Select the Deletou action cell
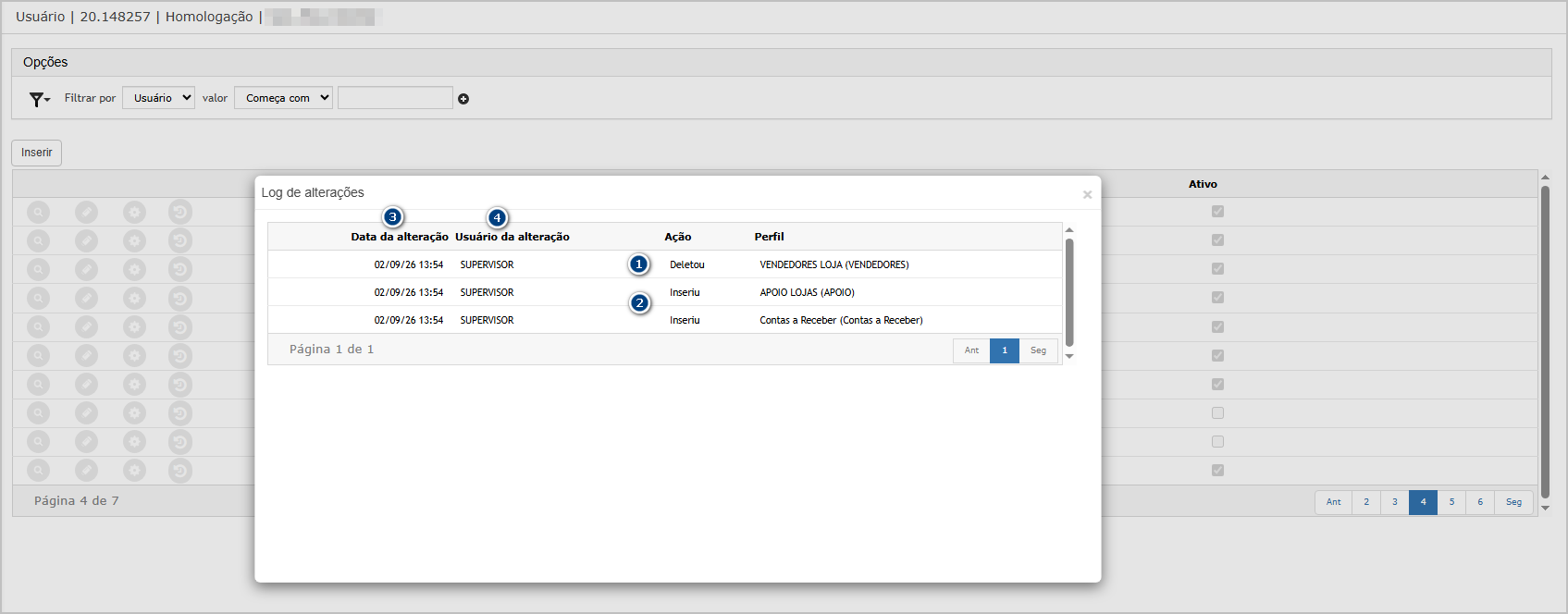1568x614 pixels. click(x=687, y=264)
